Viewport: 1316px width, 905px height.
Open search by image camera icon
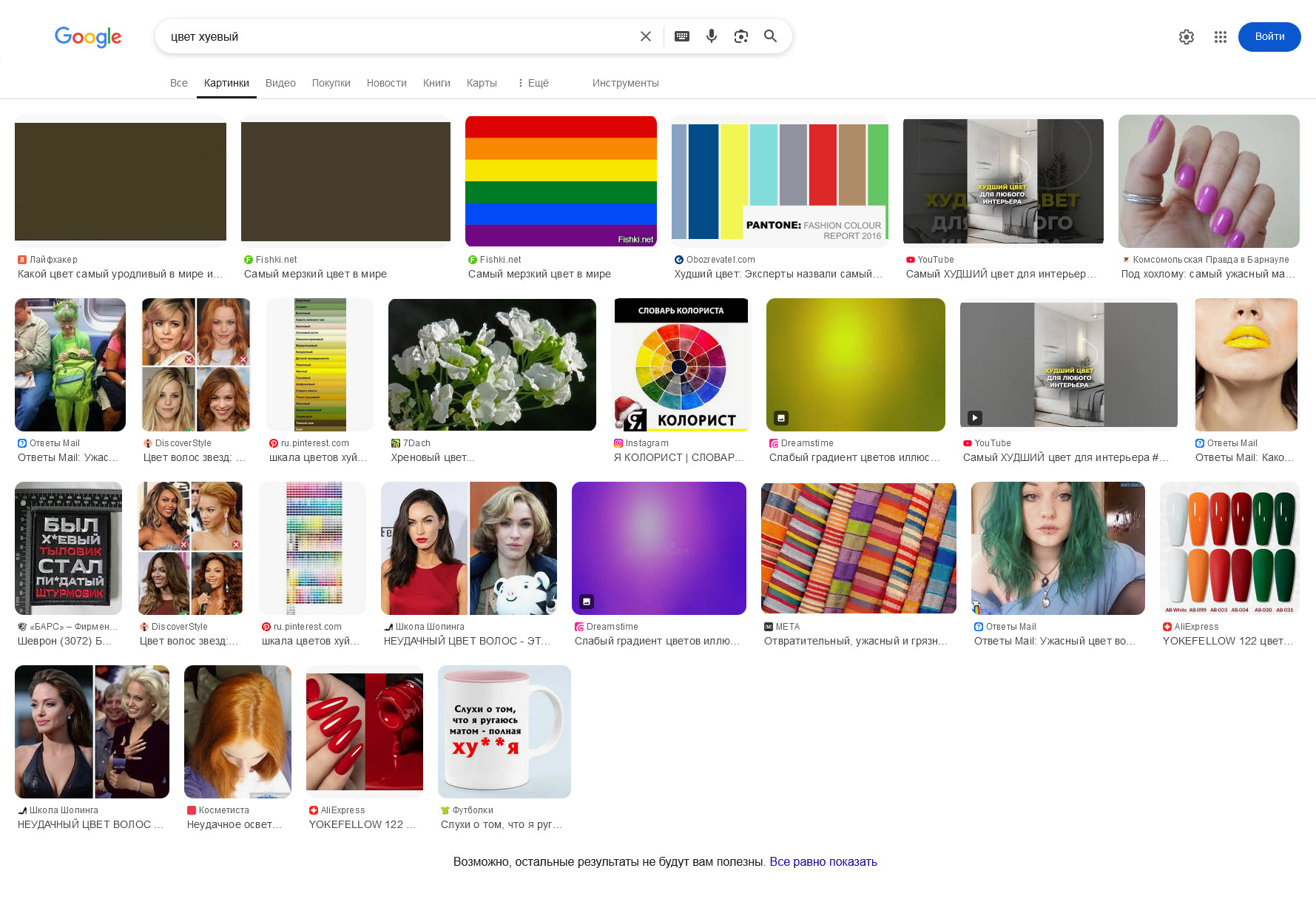pos(741,36)
